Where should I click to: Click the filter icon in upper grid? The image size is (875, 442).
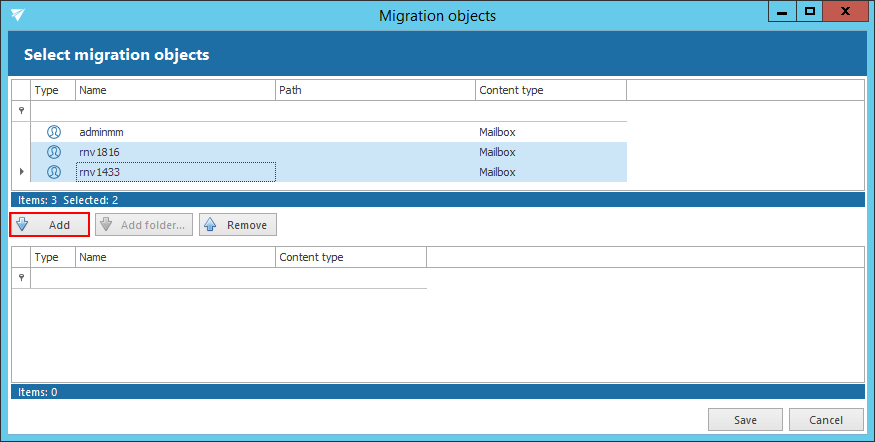click(20, 111)
